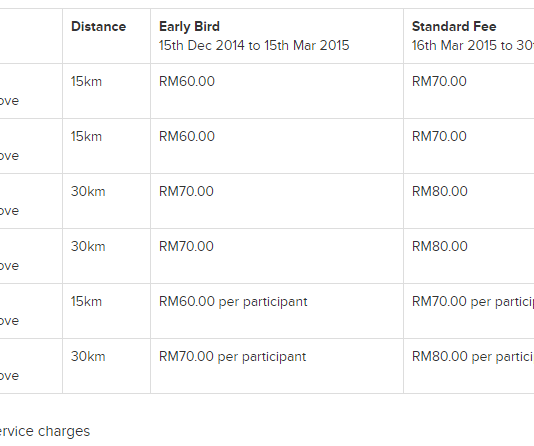Viewport: 534px width, 446px height.
Task: Click the service charges note text
Action: click(x=45, y=432)
